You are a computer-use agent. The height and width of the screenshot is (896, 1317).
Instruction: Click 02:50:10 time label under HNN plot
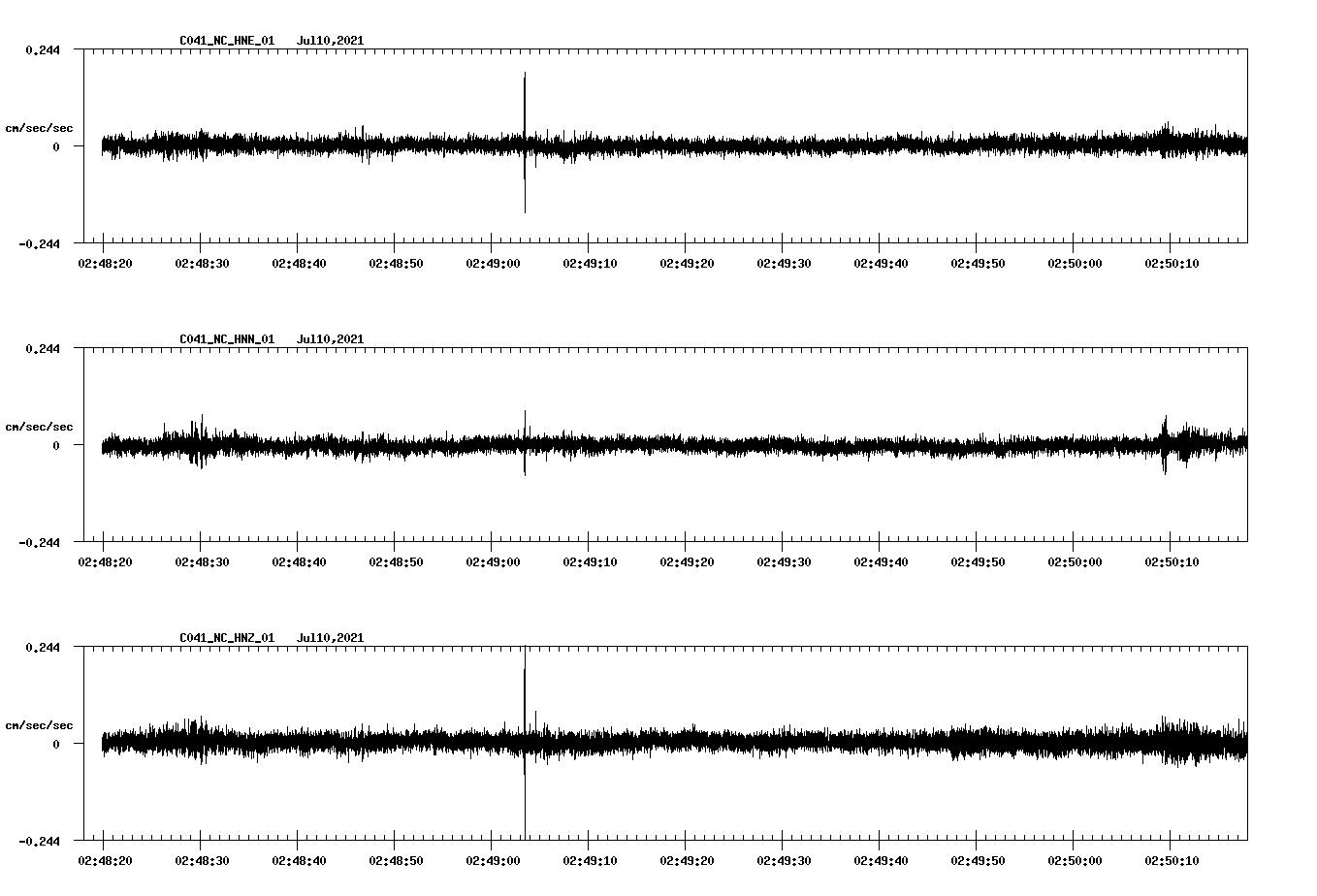[x=1172, y=561]
